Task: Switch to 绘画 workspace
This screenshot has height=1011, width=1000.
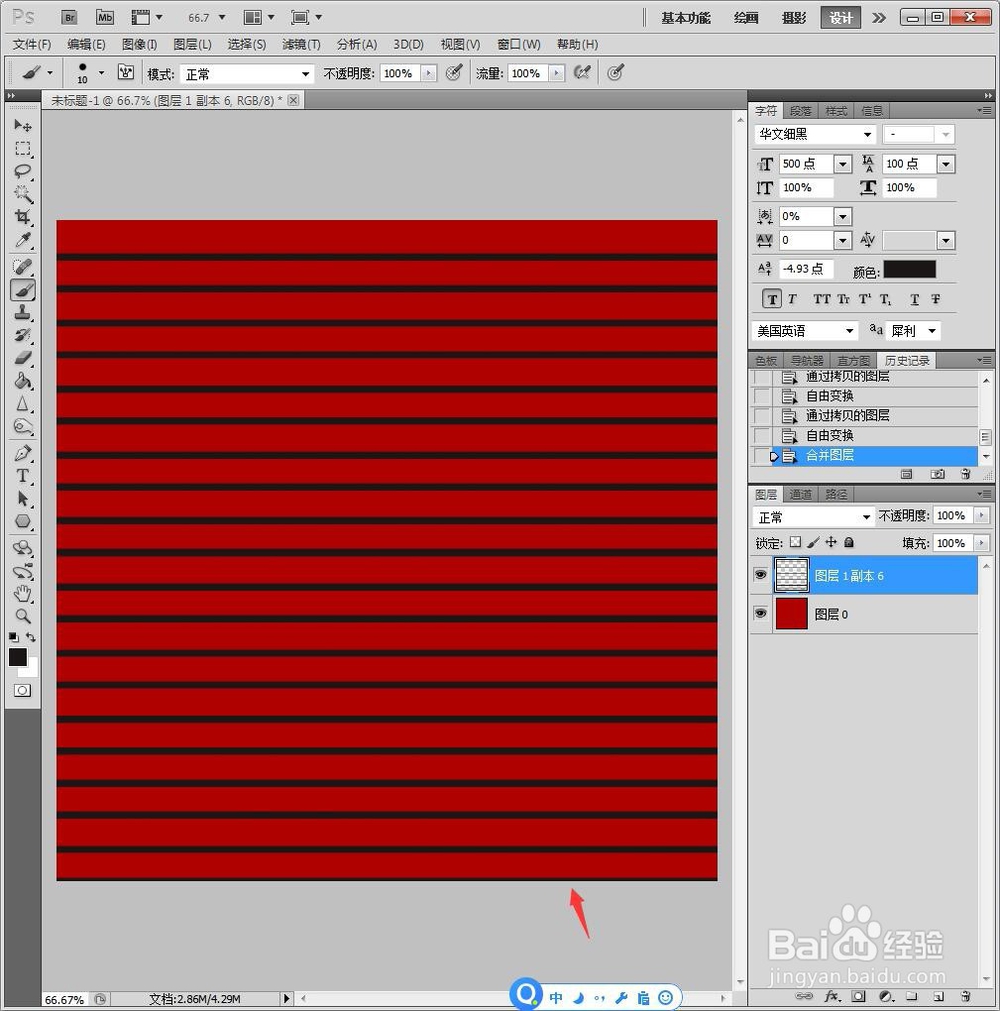Action: point(746,18)
